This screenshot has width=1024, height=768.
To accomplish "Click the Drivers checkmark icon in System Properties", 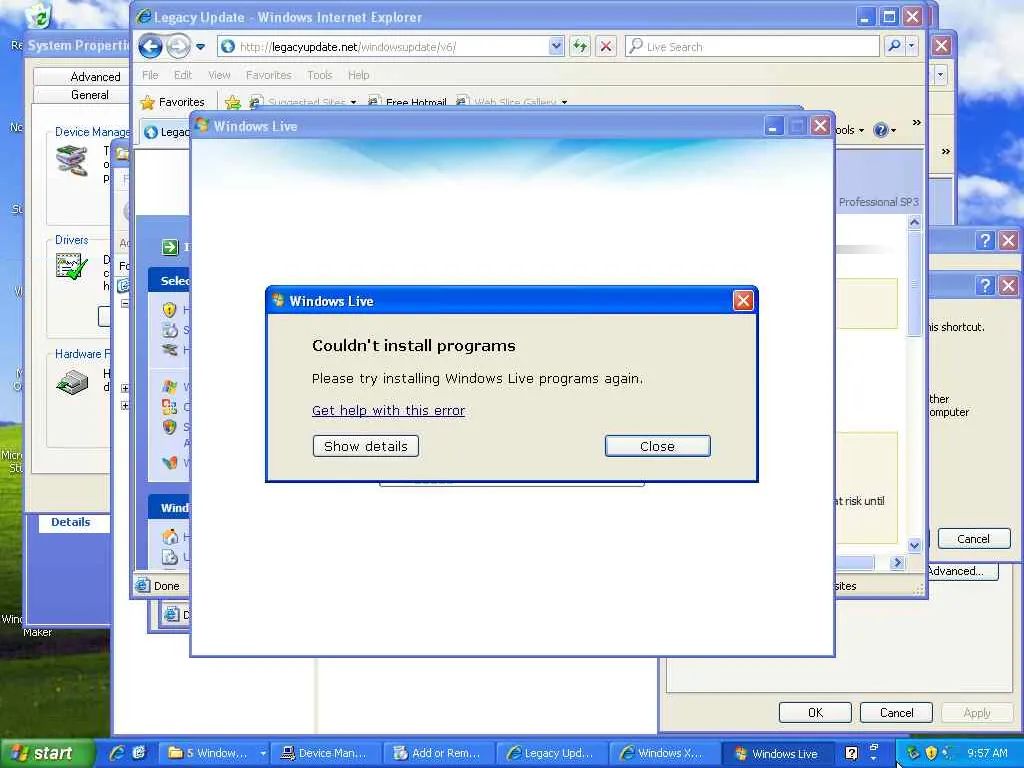I will (72, 266).
